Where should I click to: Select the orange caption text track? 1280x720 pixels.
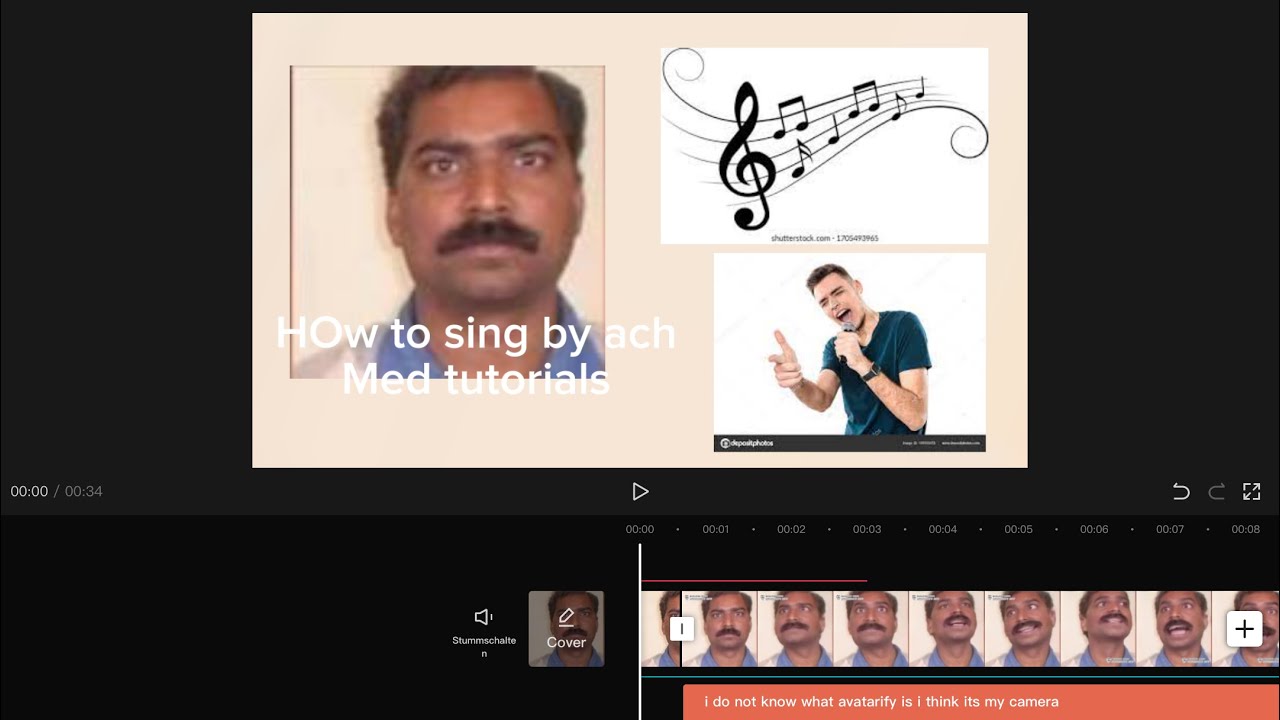click(x=981, y=702)
